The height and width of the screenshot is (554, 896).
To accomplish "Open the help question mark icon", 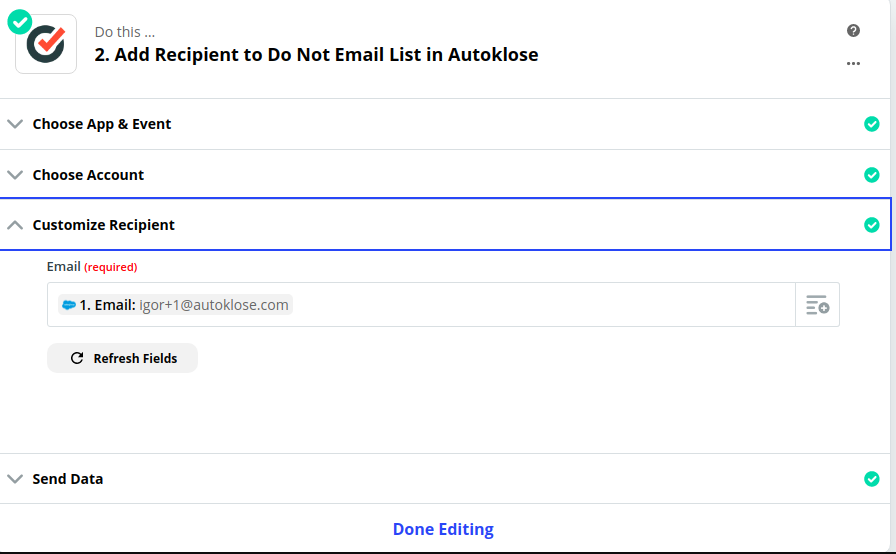I will point(853,31).
